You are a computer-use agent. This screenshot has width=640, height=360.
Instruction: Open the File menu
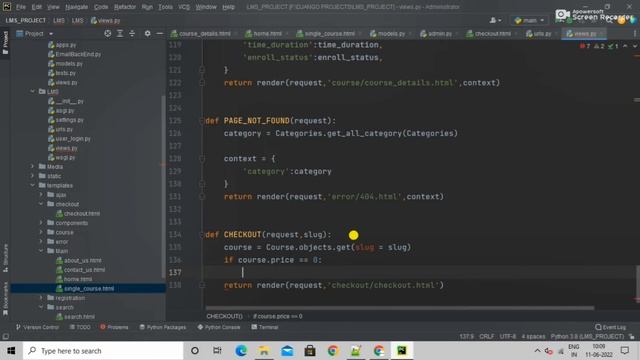[21, 7]
